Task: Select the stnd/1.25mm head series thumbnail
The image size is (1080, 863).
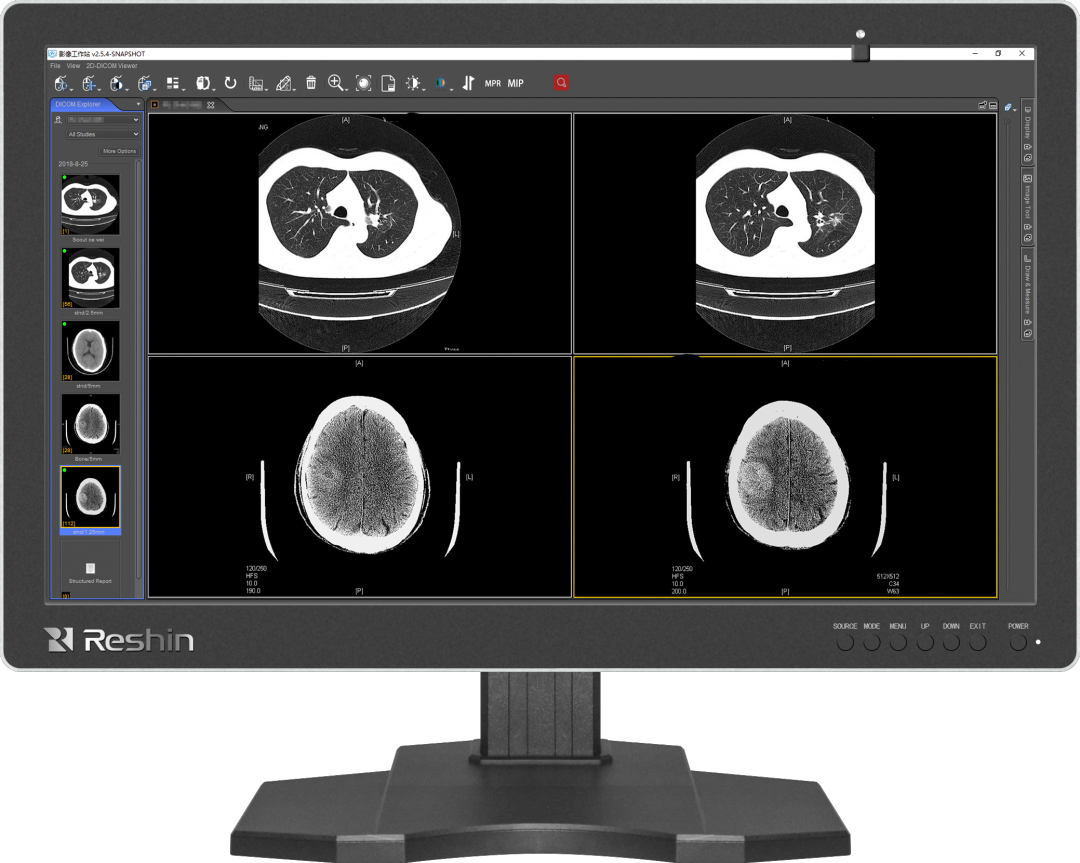Action: (x=90, y=497)
